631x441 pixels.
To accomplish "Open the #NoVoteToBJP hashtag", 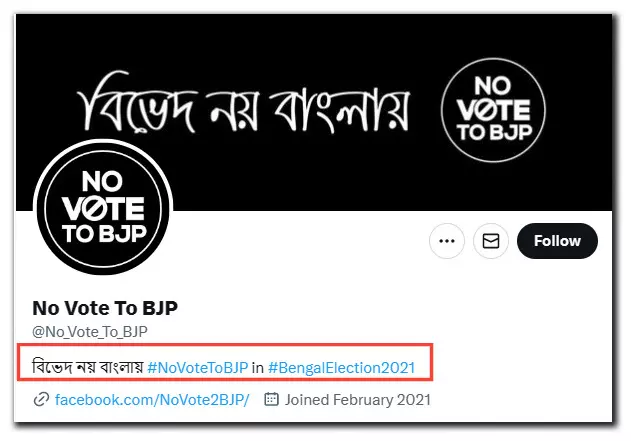I will click(198, 367).
